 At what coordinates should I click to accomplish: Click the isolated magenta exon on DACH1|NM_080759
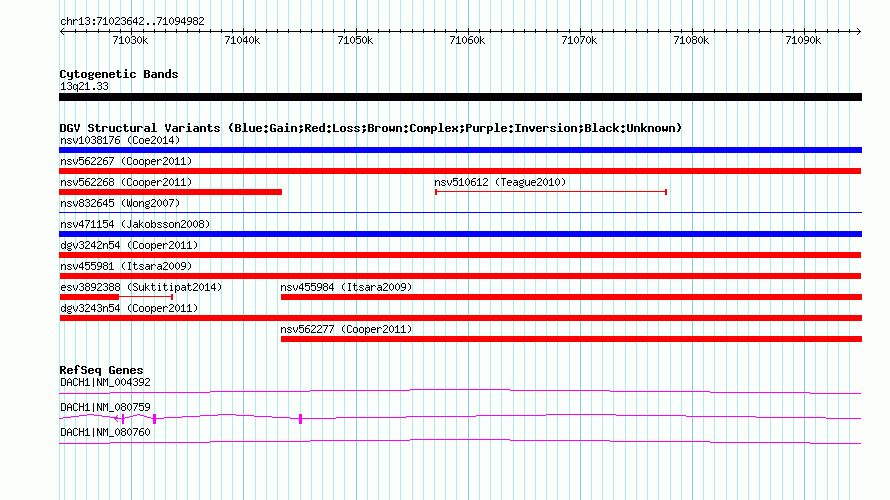click(x=300, y=419)
